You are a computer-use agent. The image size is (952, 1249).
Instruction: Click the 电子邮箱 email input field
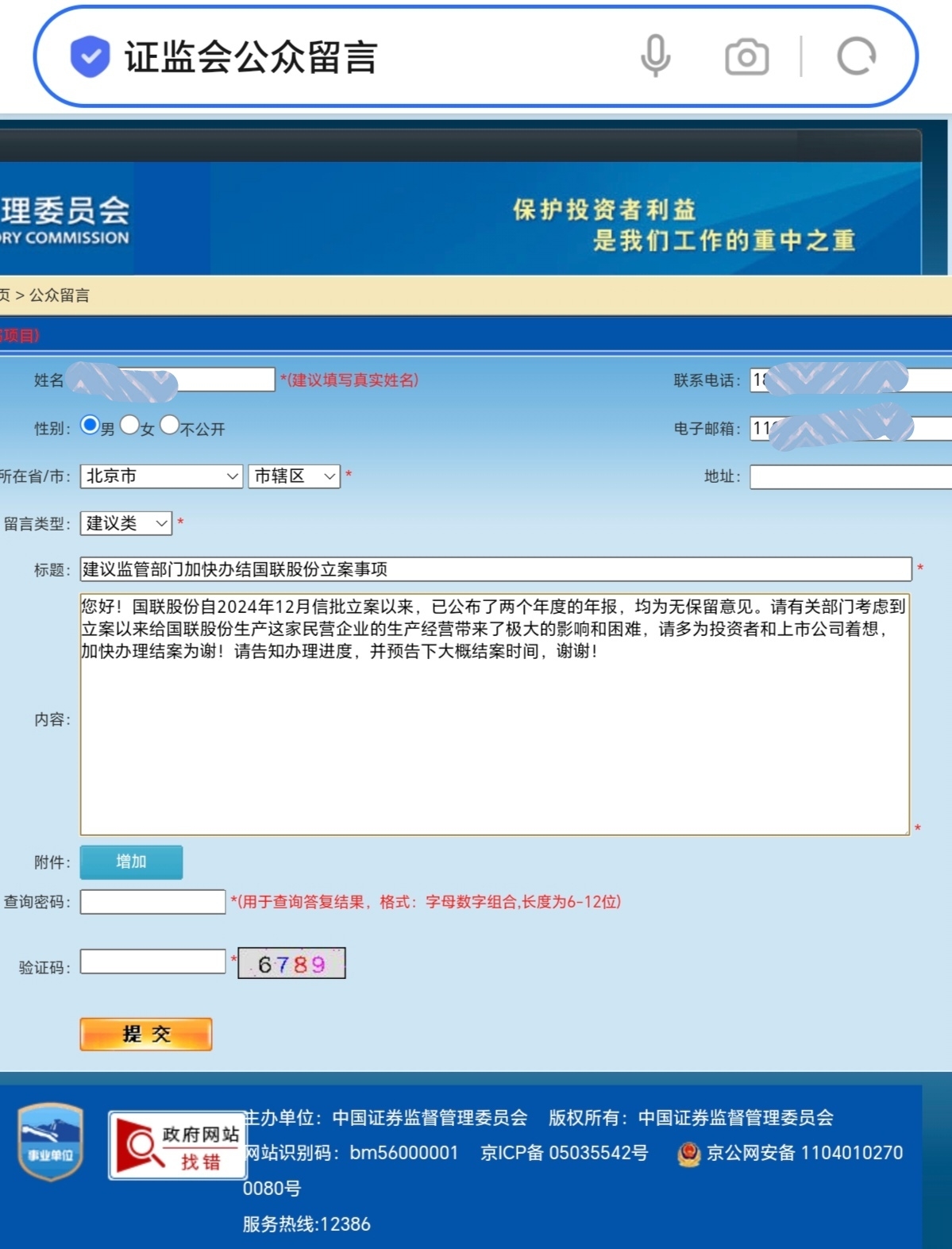point(851,428)
